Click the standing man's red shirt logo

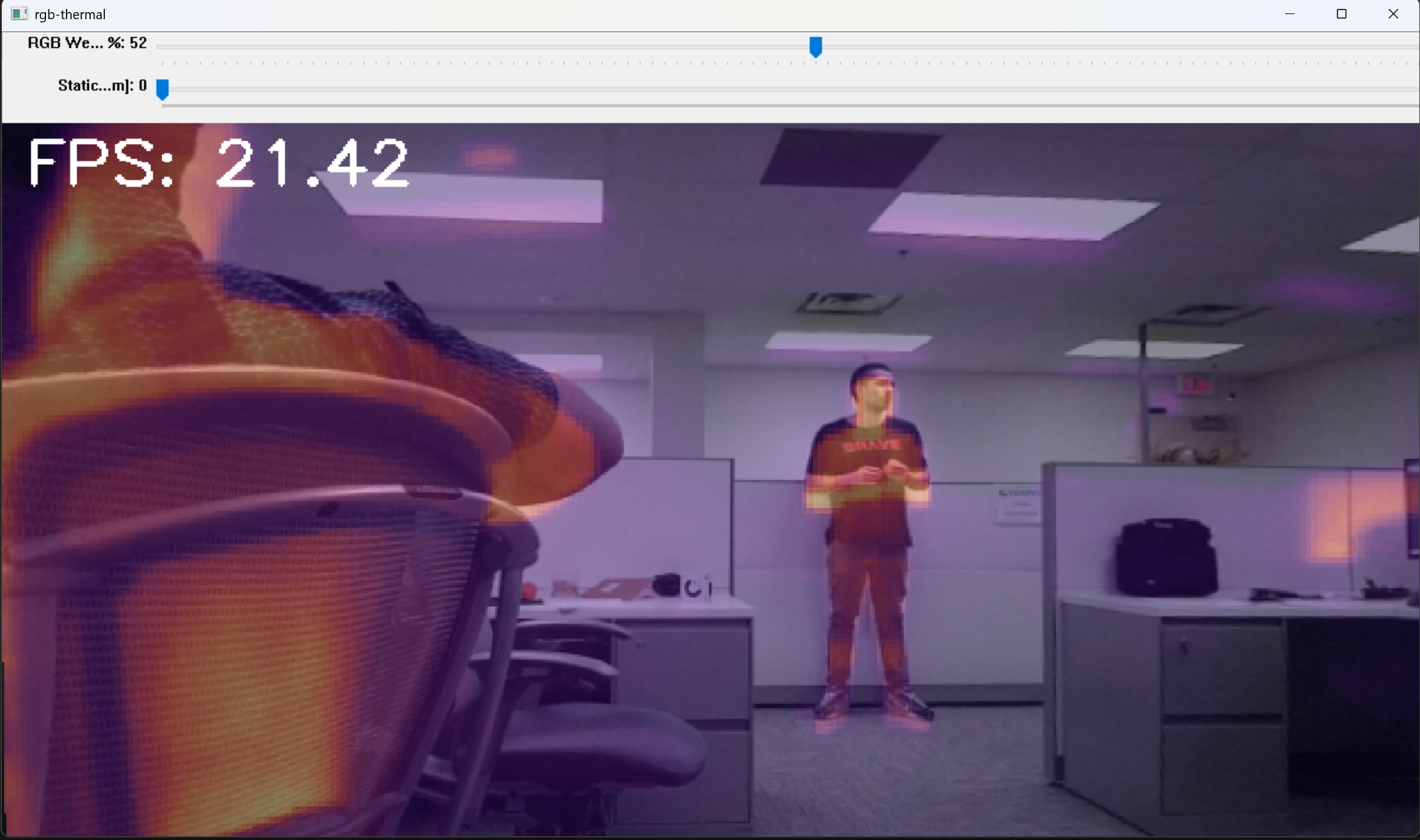click(x=871, y=446)
